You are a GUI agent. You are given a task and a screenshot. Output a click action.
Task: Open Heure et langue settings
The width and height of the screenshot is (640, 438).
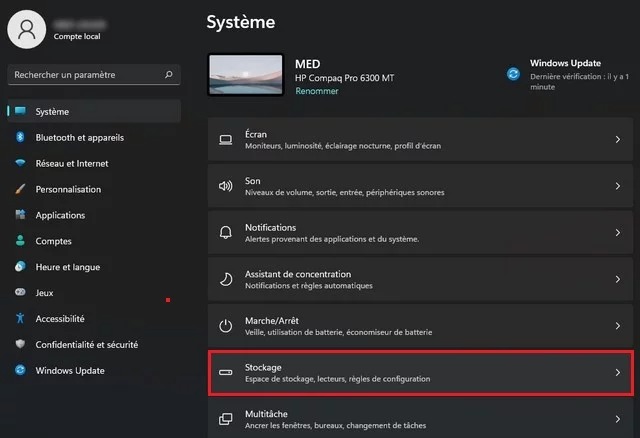click(x=67, y=267)
